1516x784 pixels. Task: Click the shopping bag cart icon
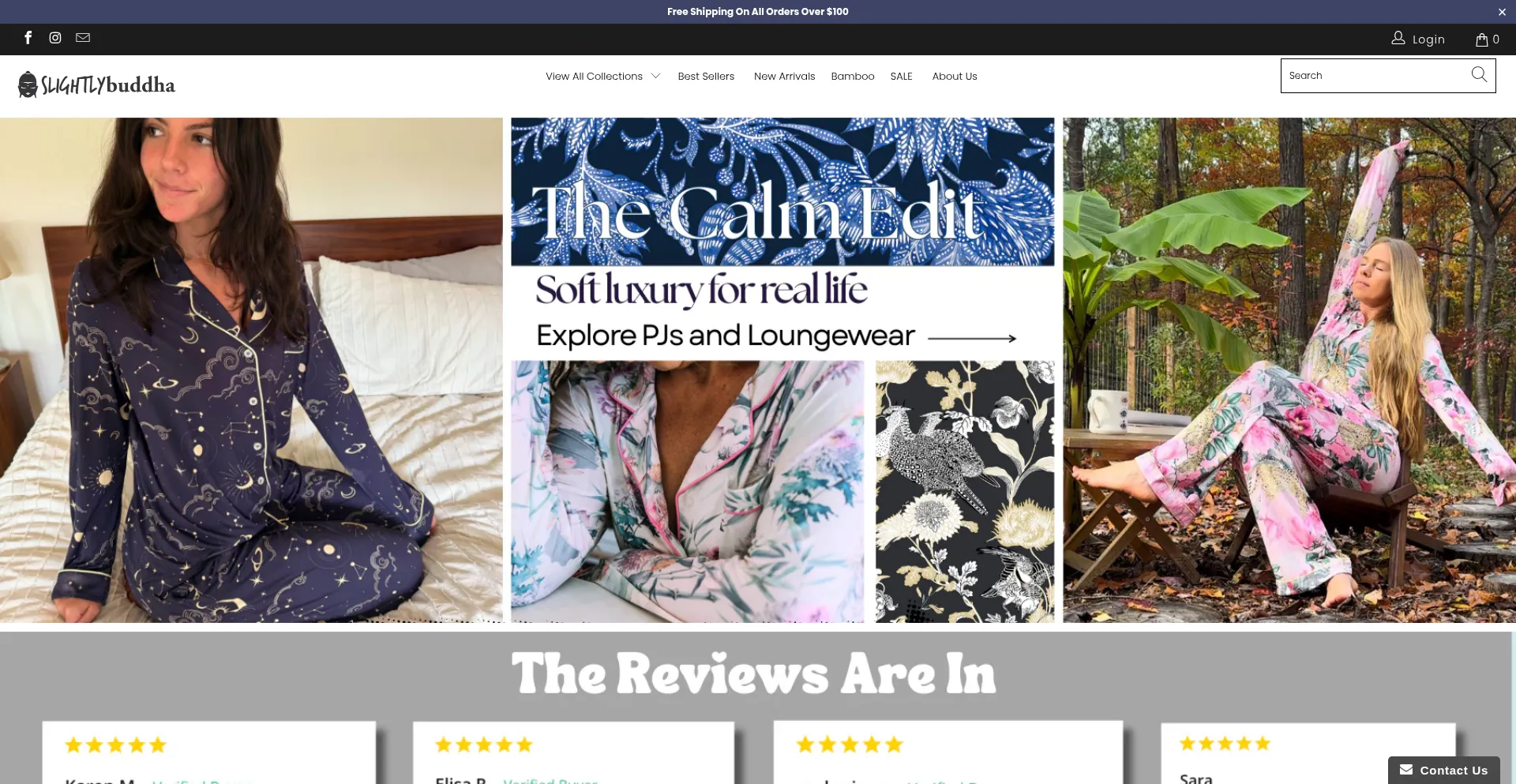[x=1482, y=39]
